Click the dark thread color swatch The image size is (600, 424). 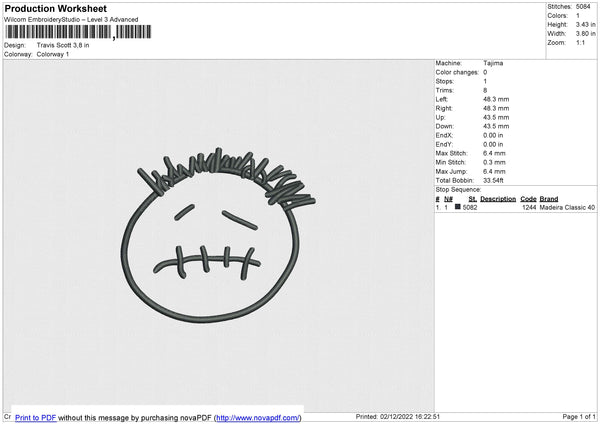point(458,207)
